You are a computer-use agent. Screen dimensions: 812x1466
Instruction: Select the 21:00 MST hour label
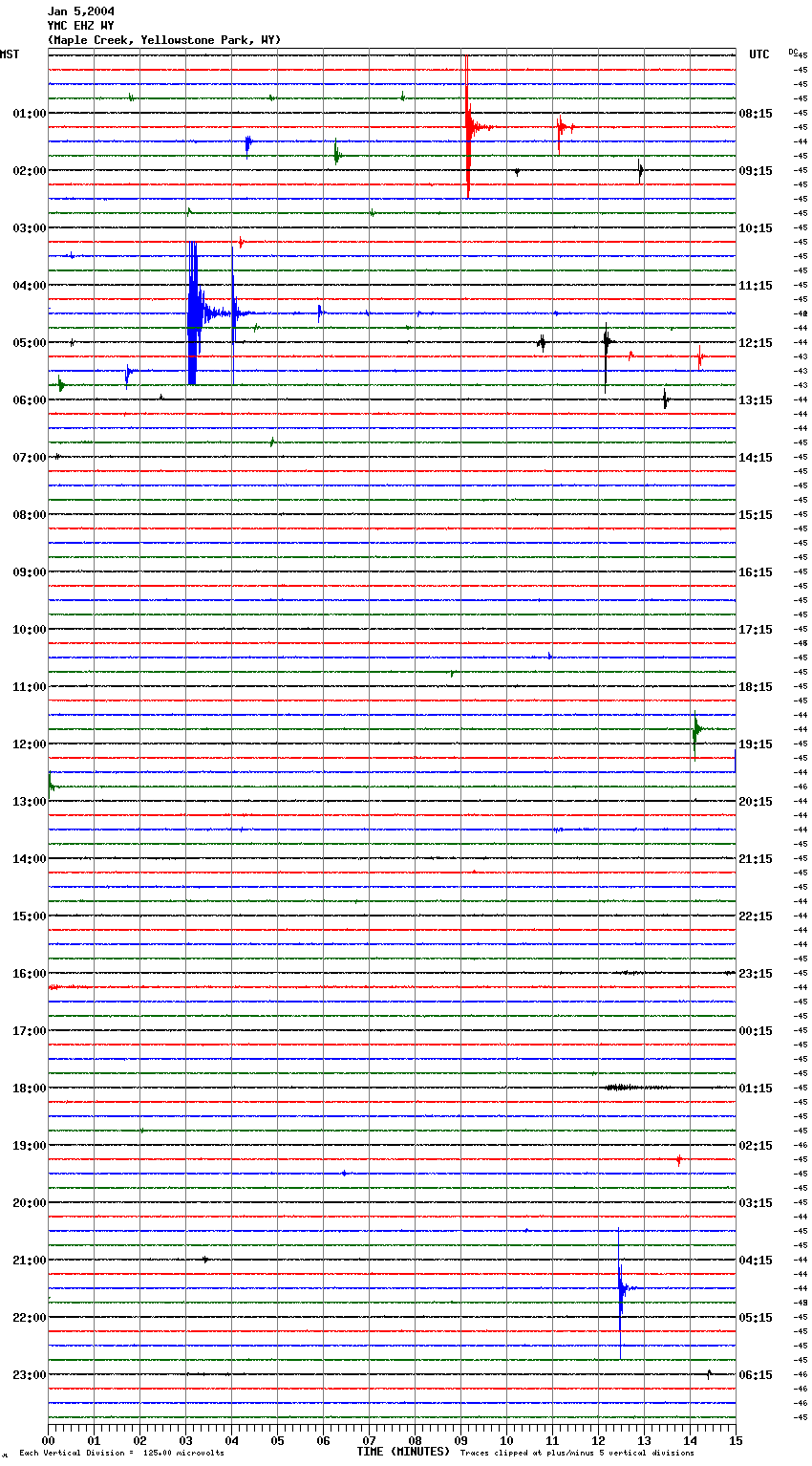pos(30,1261)
